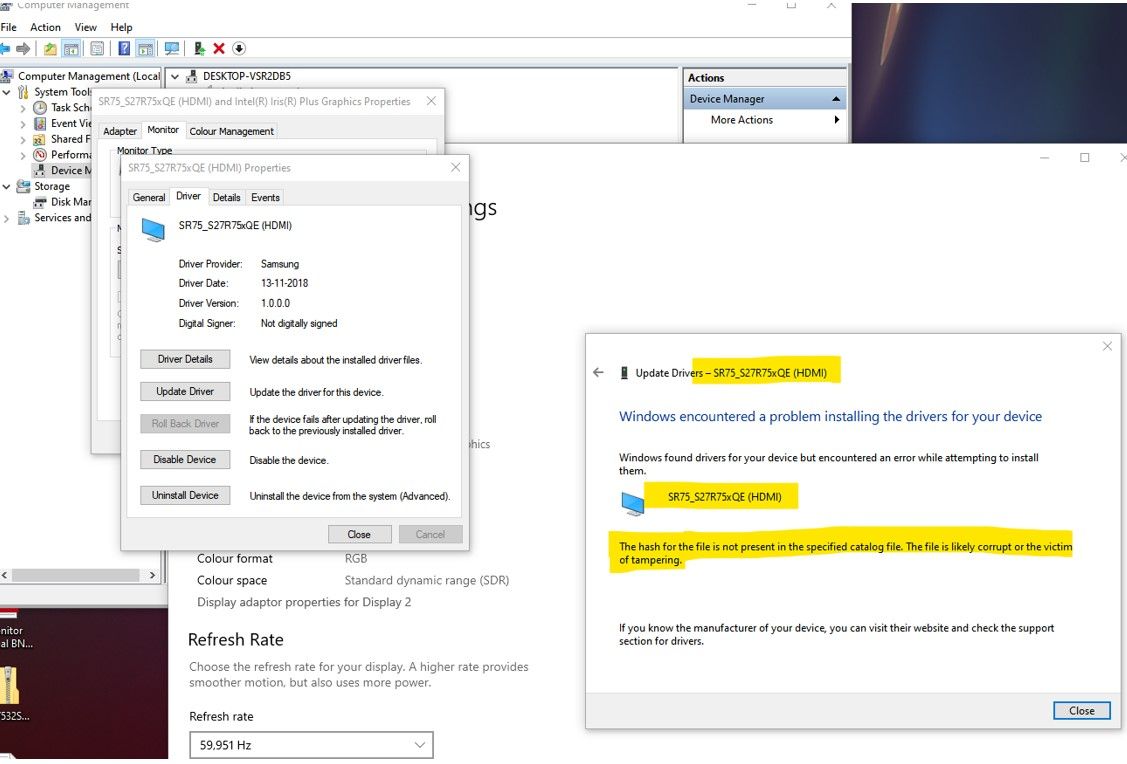Viewport: 1127px width, 764px height.
Task: Click the back arrow in Update Drivers dialog
Action: pos(598,373)
